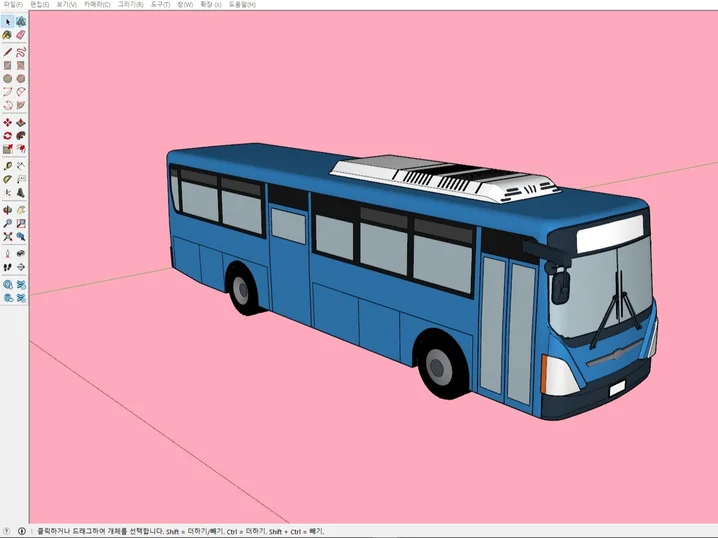Image resolution: width=718 pixels, height=538 pixels.
Task: Open the 파일(F) menu
Action: click(x=13, y=5)
